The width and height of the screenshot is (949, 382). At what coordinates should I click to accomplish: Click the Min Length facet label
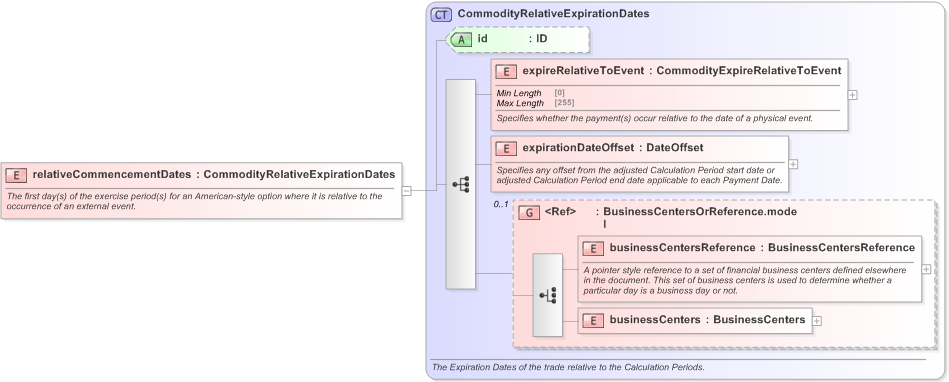point(519,93)
